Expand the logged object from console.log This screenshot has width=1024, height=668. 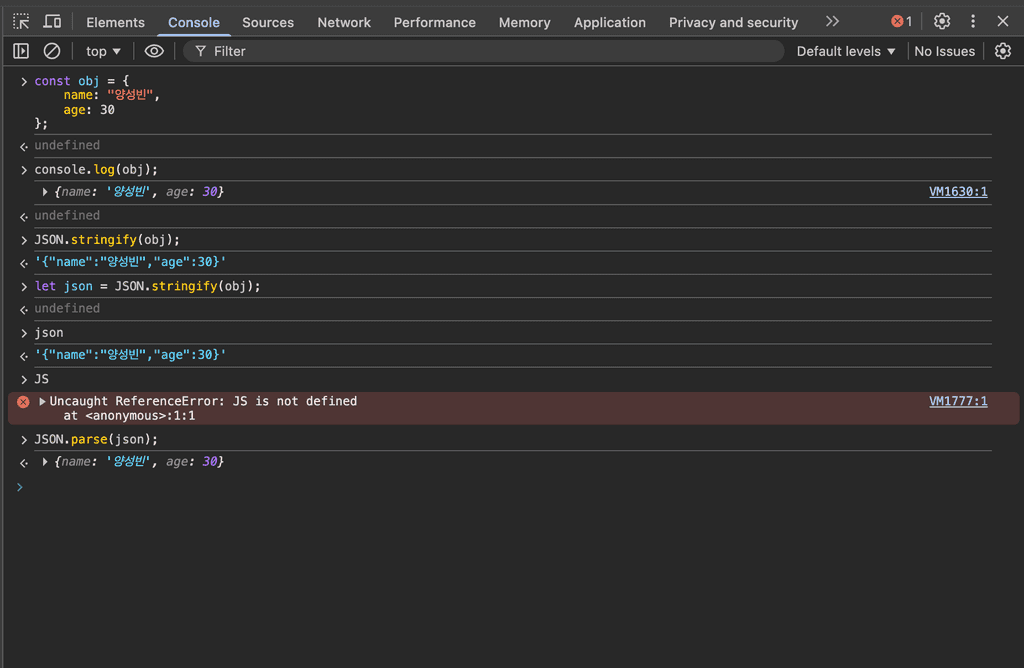click(x=45, y=192)
